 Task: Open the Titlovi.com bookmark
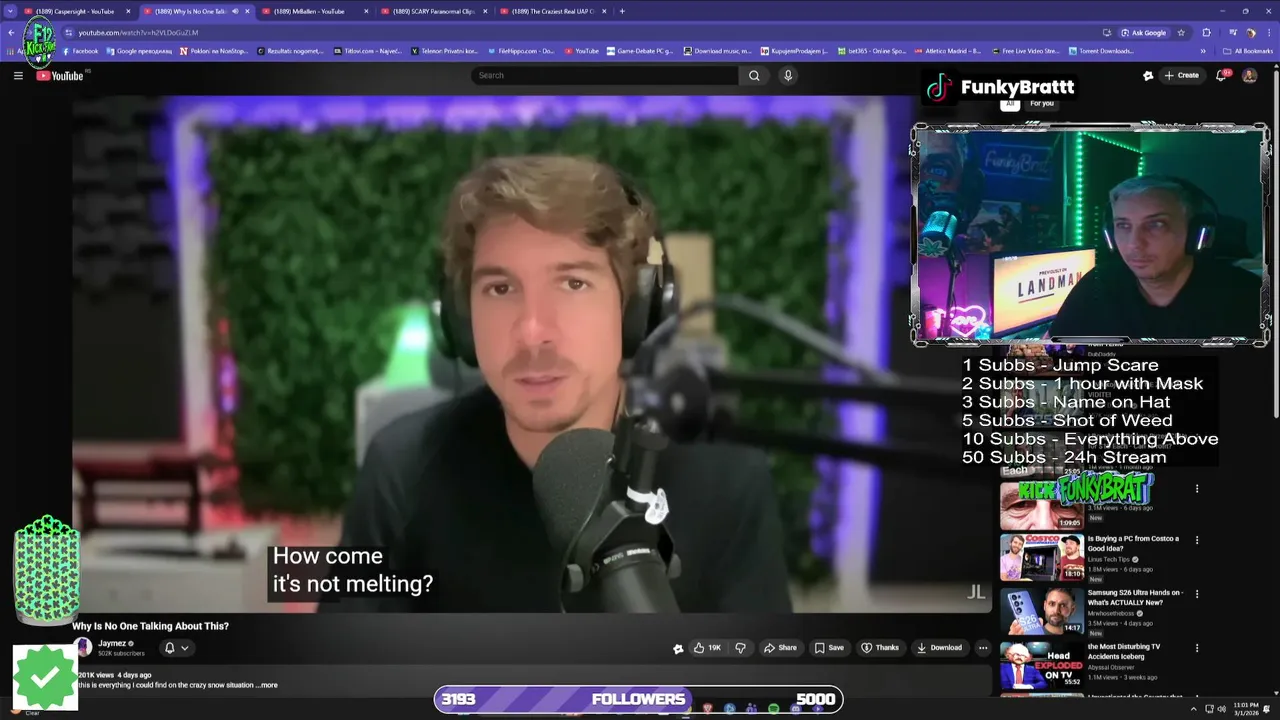(x=368, y=51)
